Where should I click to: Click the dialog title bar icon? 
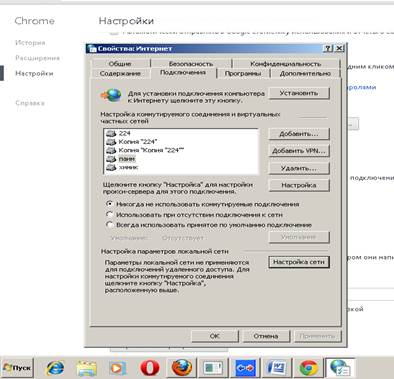pyautogui.click(x=91, y=49)
